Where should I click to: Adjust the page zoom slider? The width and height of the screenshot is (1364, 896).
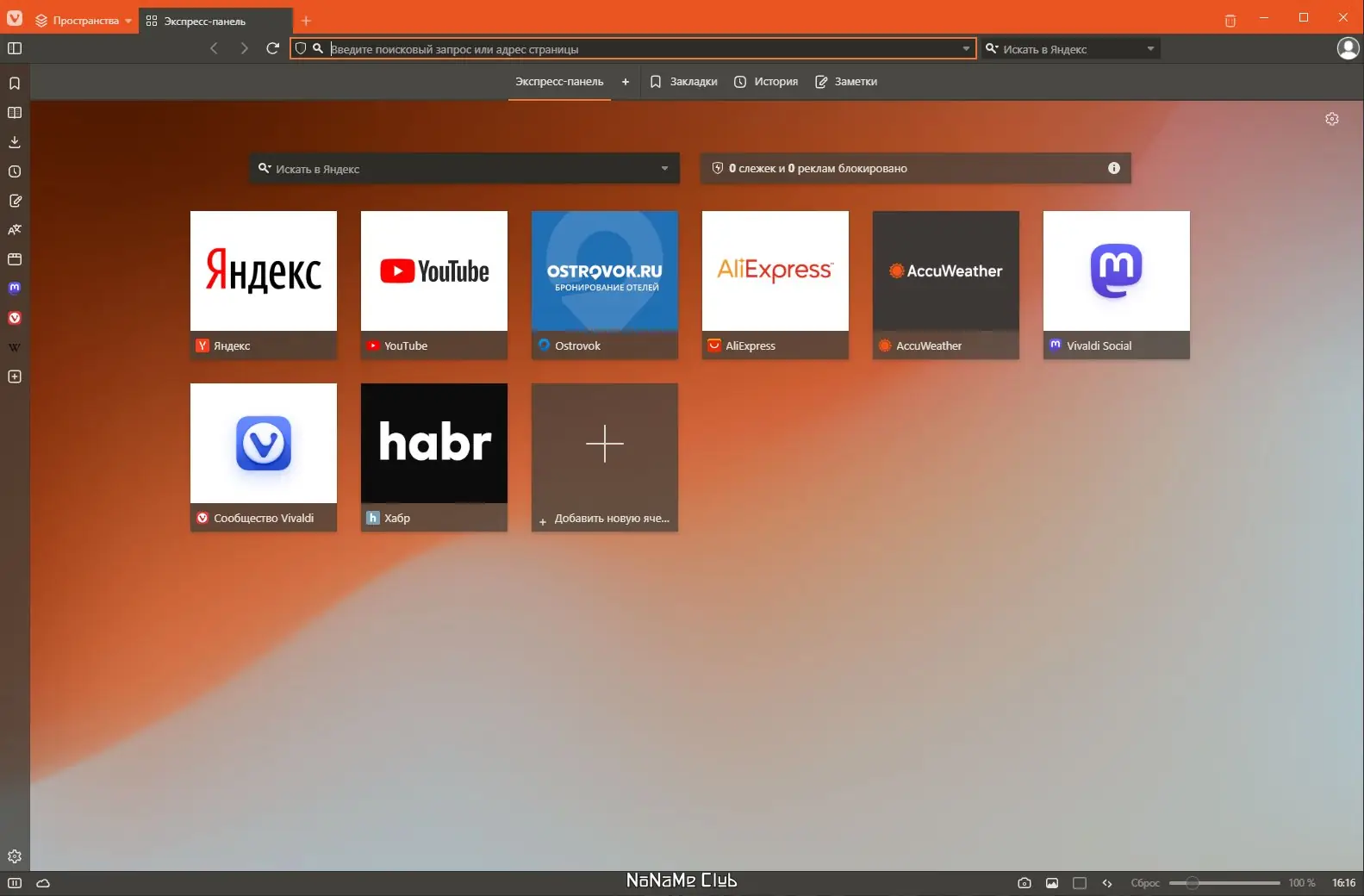1224,883
